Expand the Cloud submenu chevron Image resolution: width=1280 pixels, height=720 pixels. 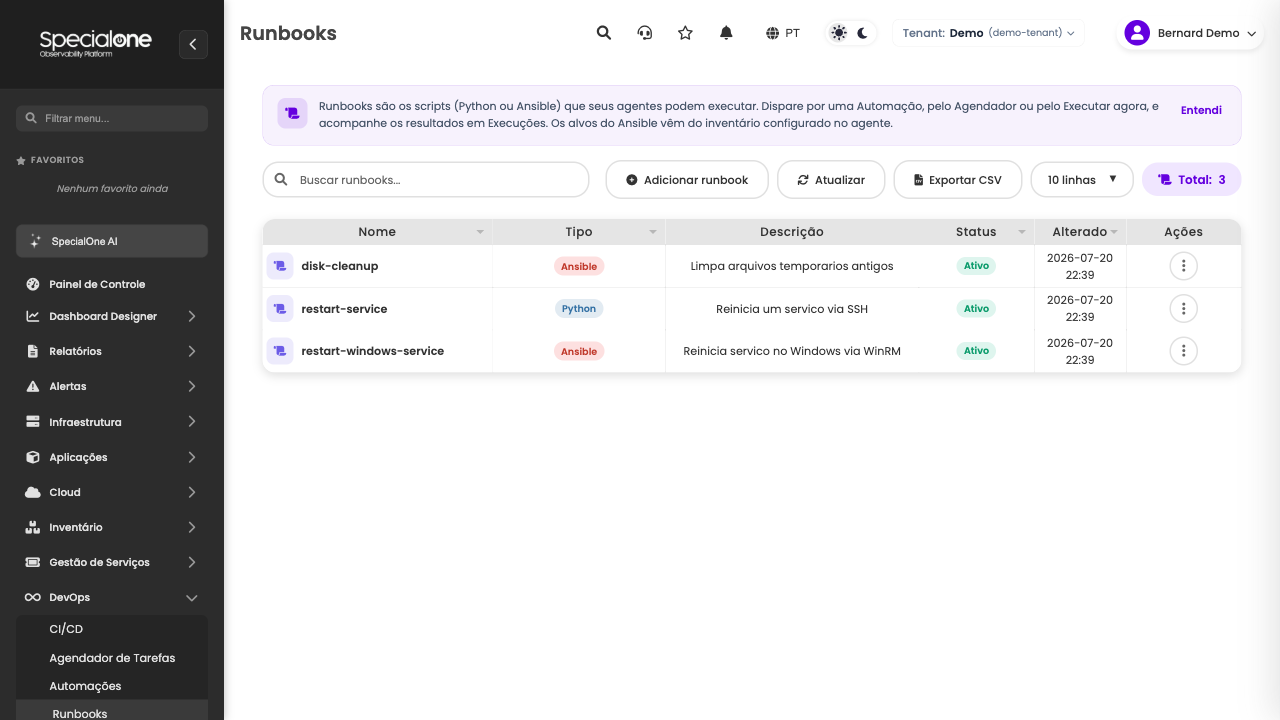[192, 492]
